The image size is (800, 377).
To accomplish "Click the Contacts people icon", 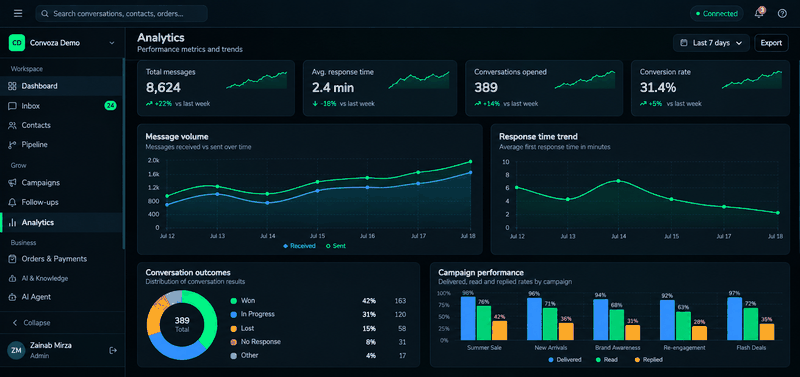I will 13,125.
